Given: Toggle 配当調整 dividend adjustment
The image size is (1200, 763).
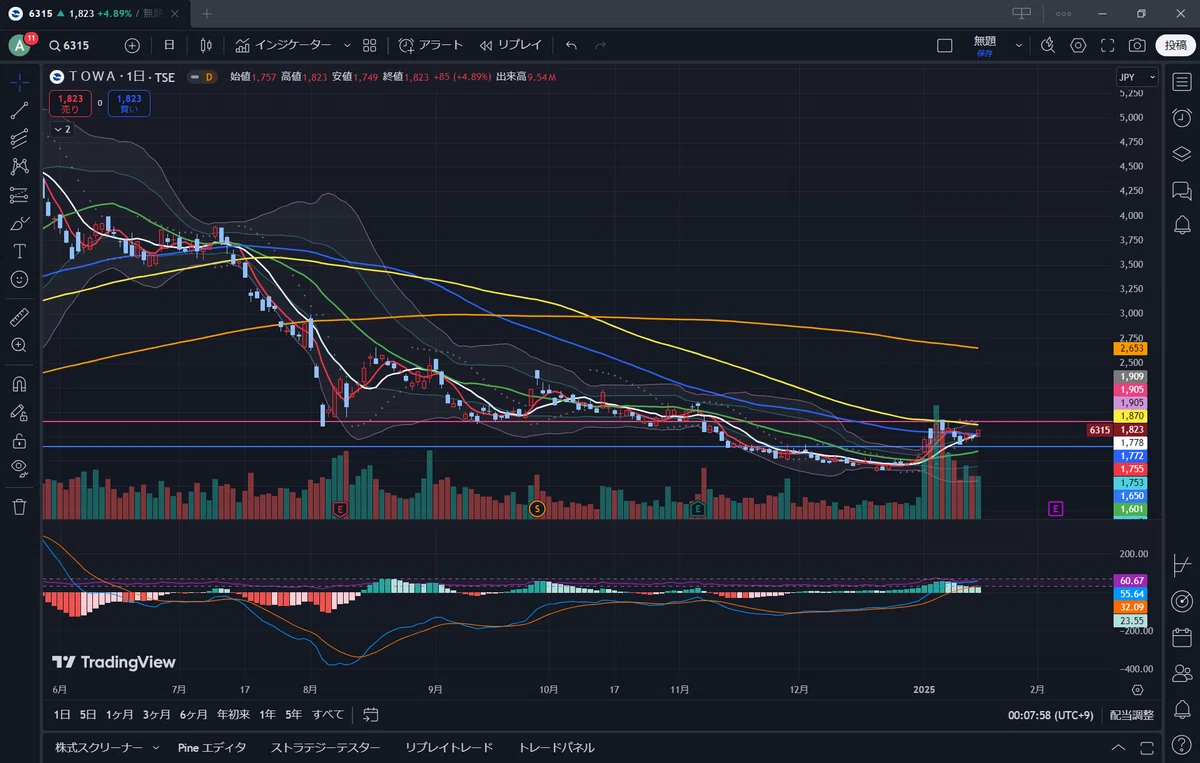Looking at the screenshot, I should pyautogui.click(x=1132, y=715).
